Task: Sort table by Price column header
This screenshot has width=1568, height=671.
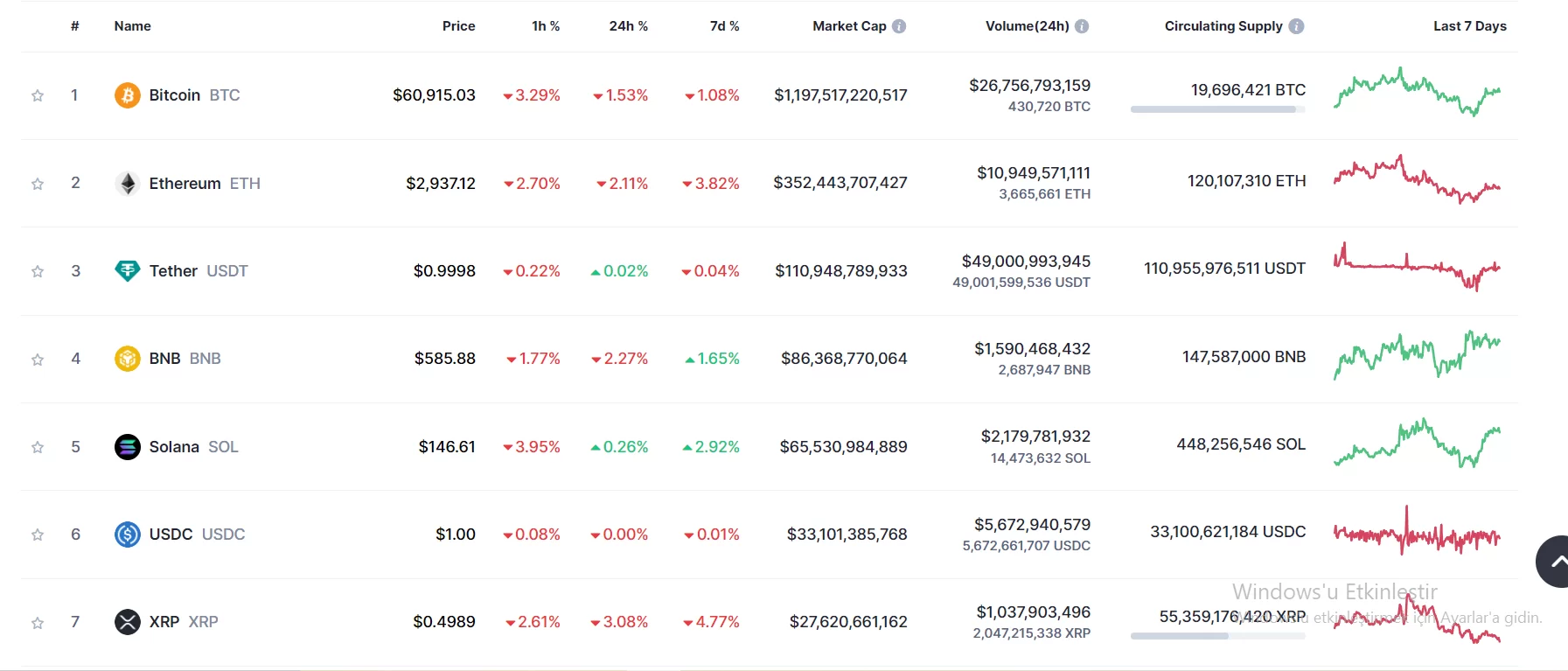Action: coord(458,26)
